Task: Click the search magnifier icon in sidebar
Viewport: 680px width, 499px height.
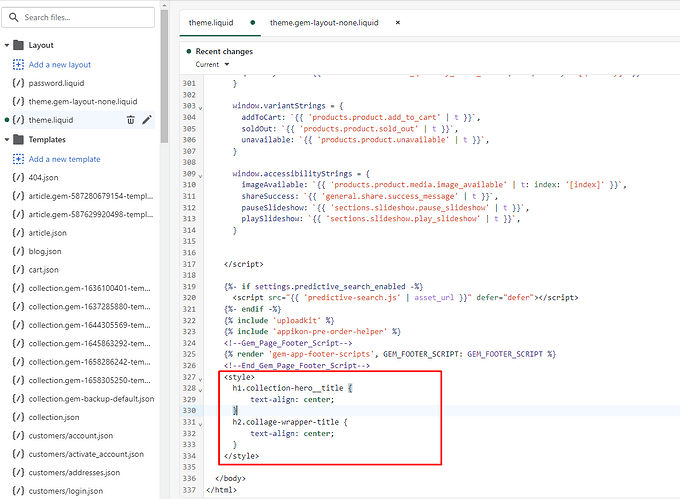Action: (x=12, y=17)
